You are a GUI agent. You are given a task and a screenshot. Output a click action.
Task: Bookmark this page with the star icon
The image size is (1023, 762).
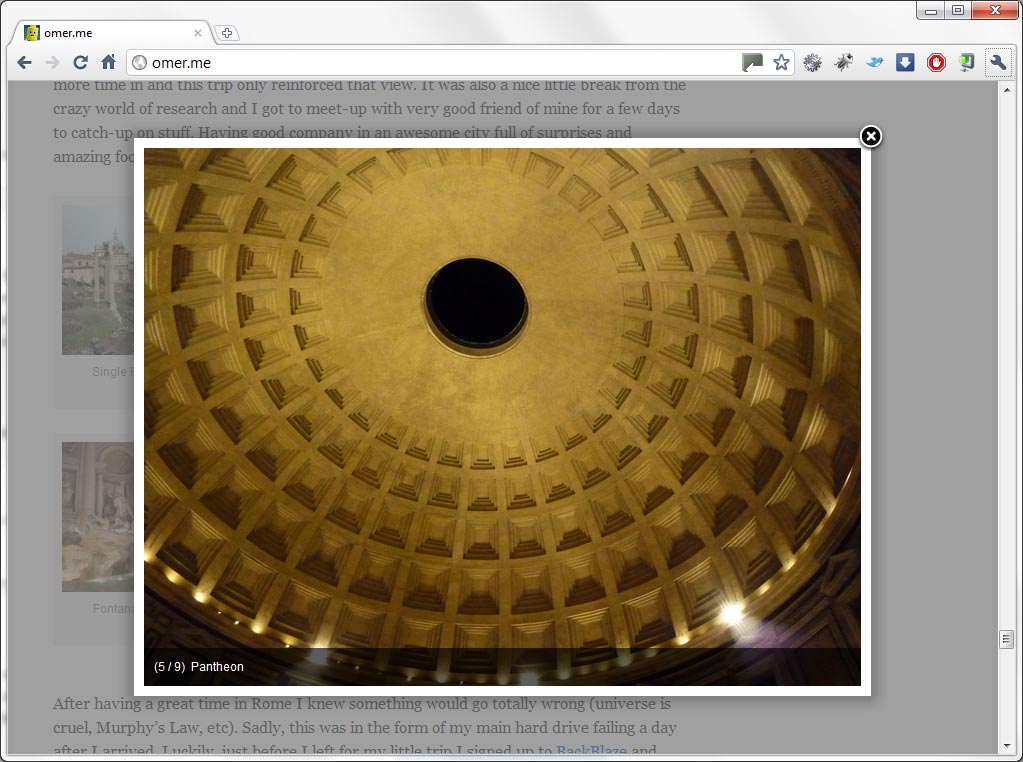[x=781, y=63]
